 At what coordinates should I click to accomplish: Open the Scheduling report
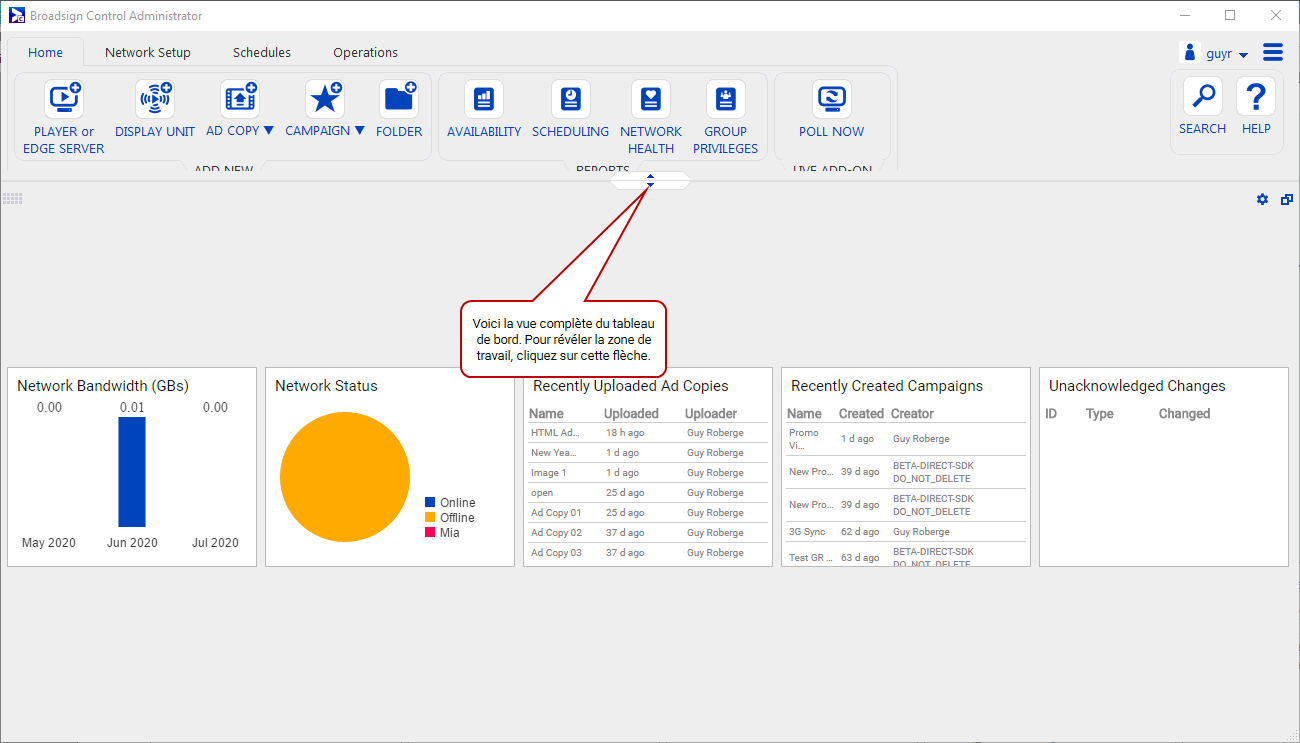[570, 99]
